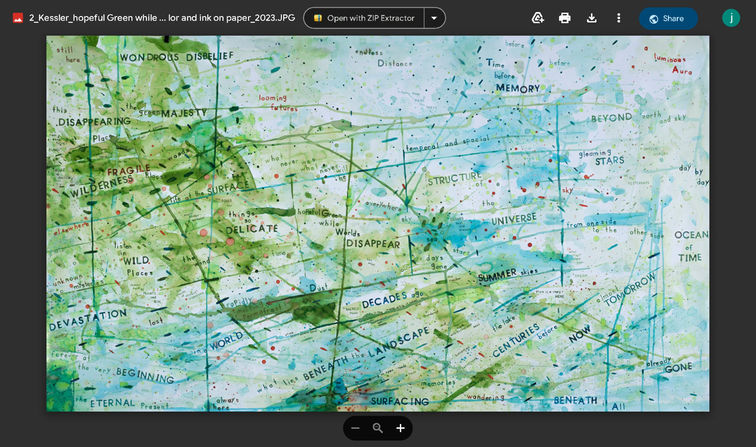The width and height of the screenshot is (756, 447).
Task: Click the word UNIVERSE in the artwork
Action: 513,219
